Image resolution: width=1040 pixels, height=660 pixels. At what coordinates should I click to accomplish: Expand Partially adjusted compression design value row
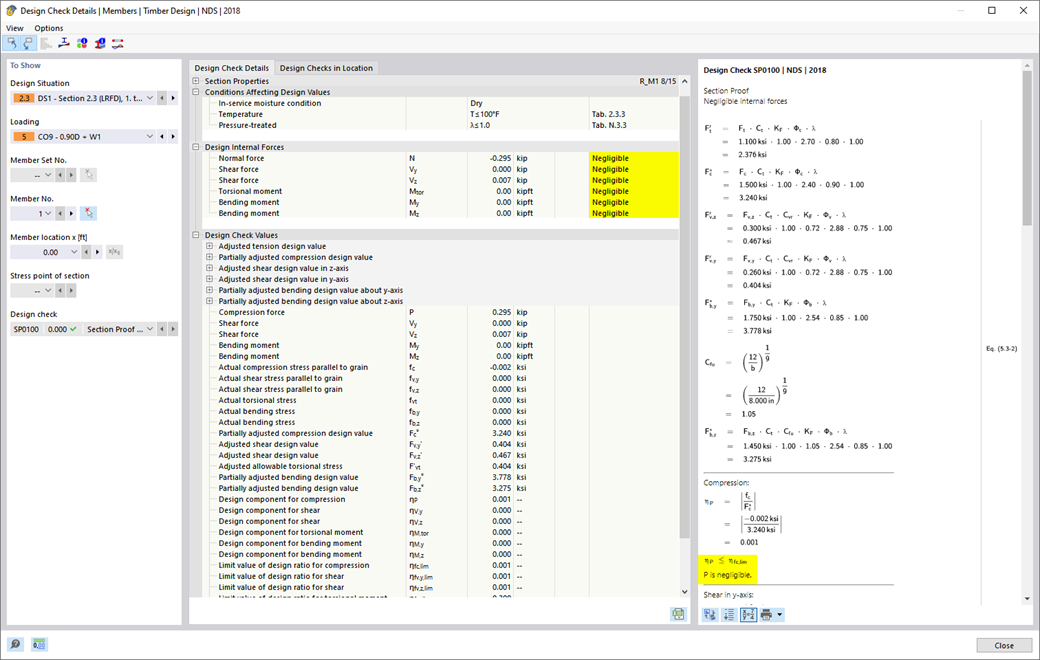click(210, 257)
